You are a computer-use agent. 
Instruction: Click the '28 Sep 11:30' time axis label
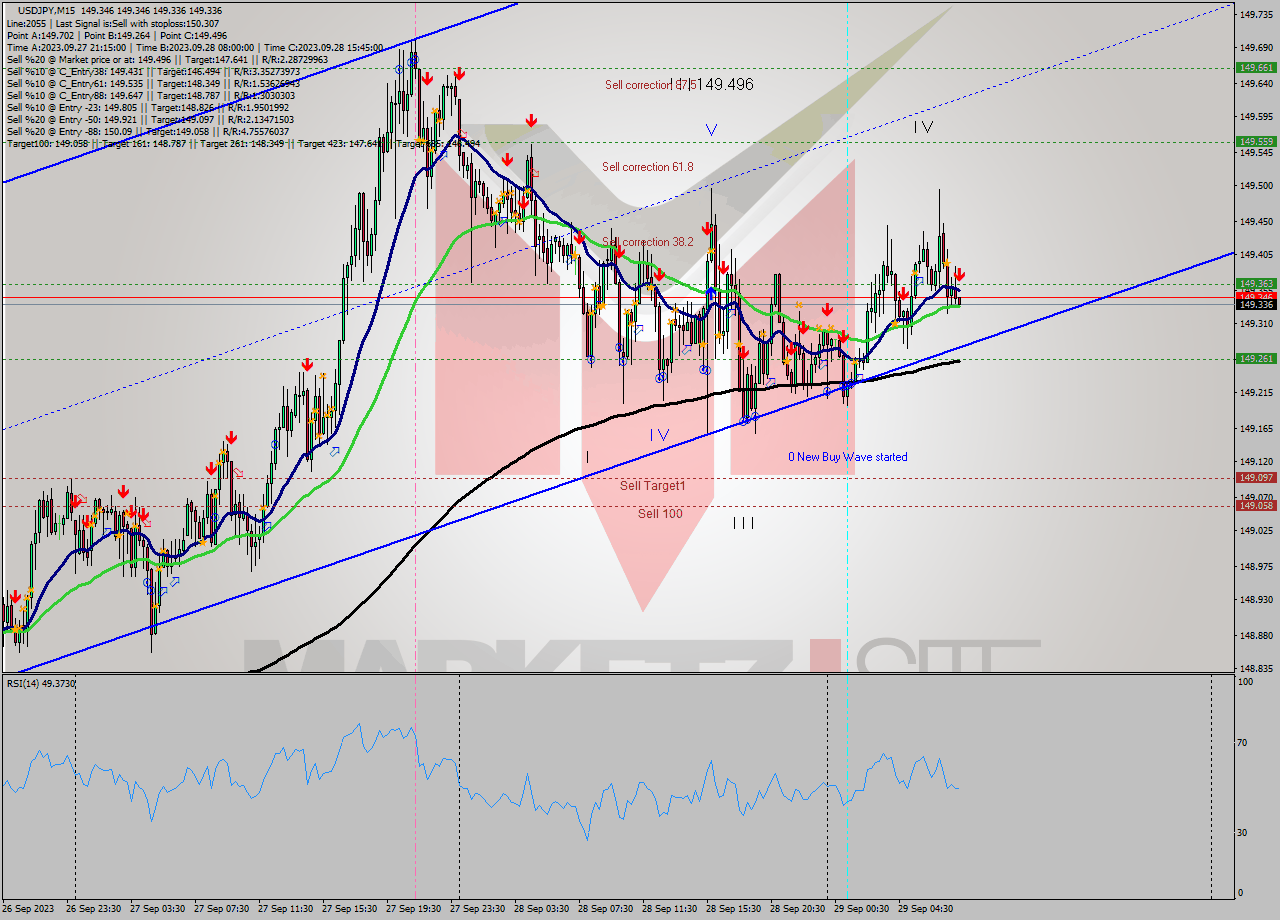point(669,909)
